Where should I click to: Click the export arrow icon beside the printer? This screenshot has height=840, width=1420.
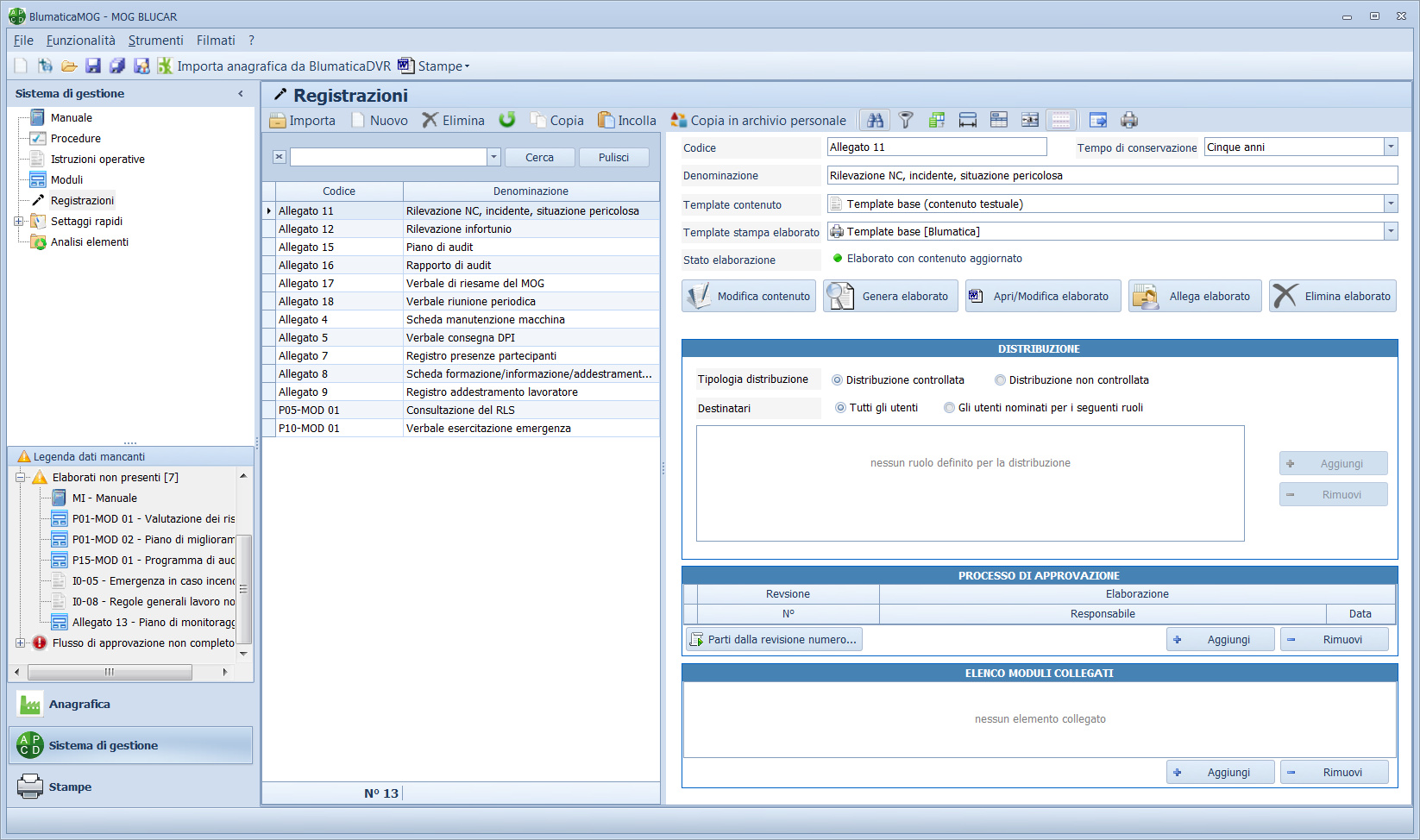[1097, 120]
